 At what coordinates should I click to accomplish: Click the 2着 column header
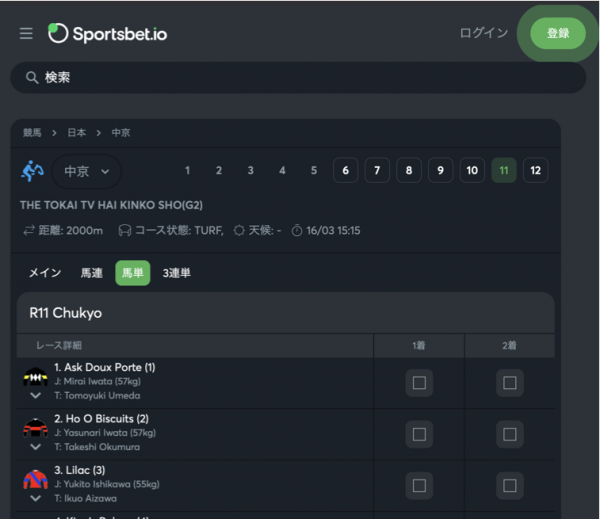(x=509, y=346)
